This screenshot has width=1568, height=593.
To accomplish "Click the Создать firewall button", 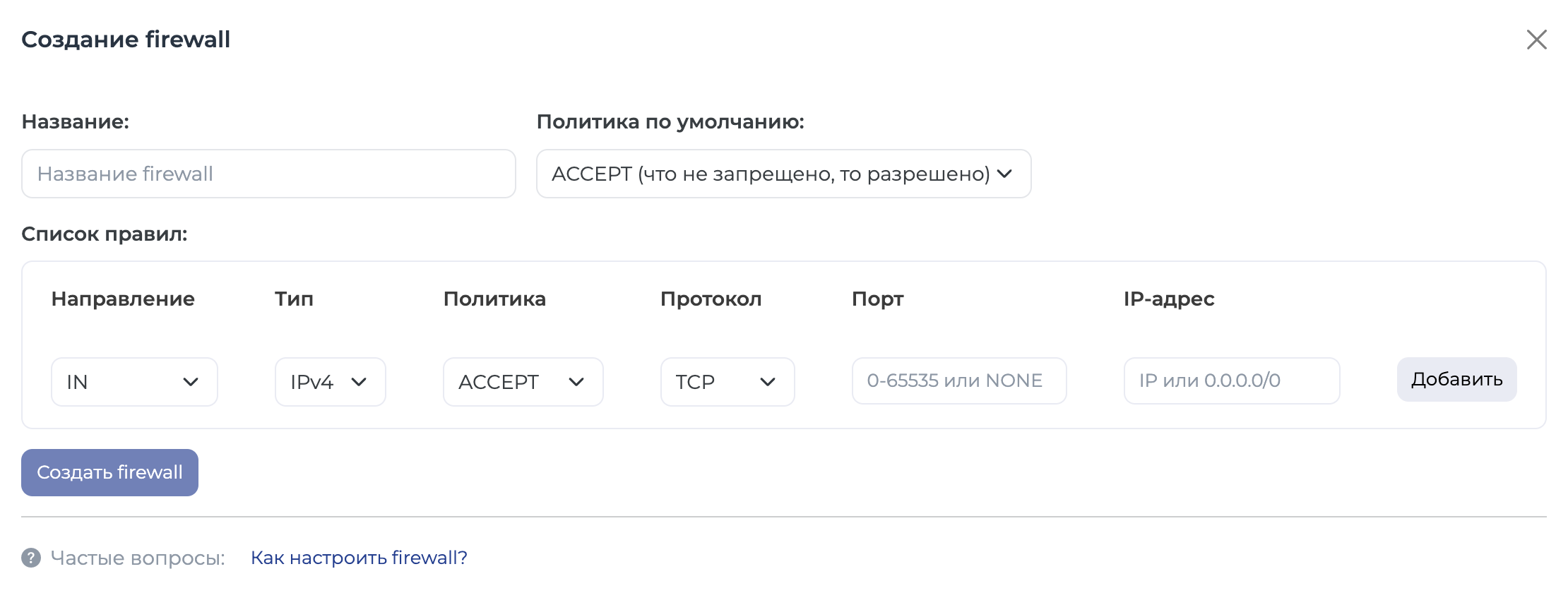I will pyautogui.click(x=109, y=472).
